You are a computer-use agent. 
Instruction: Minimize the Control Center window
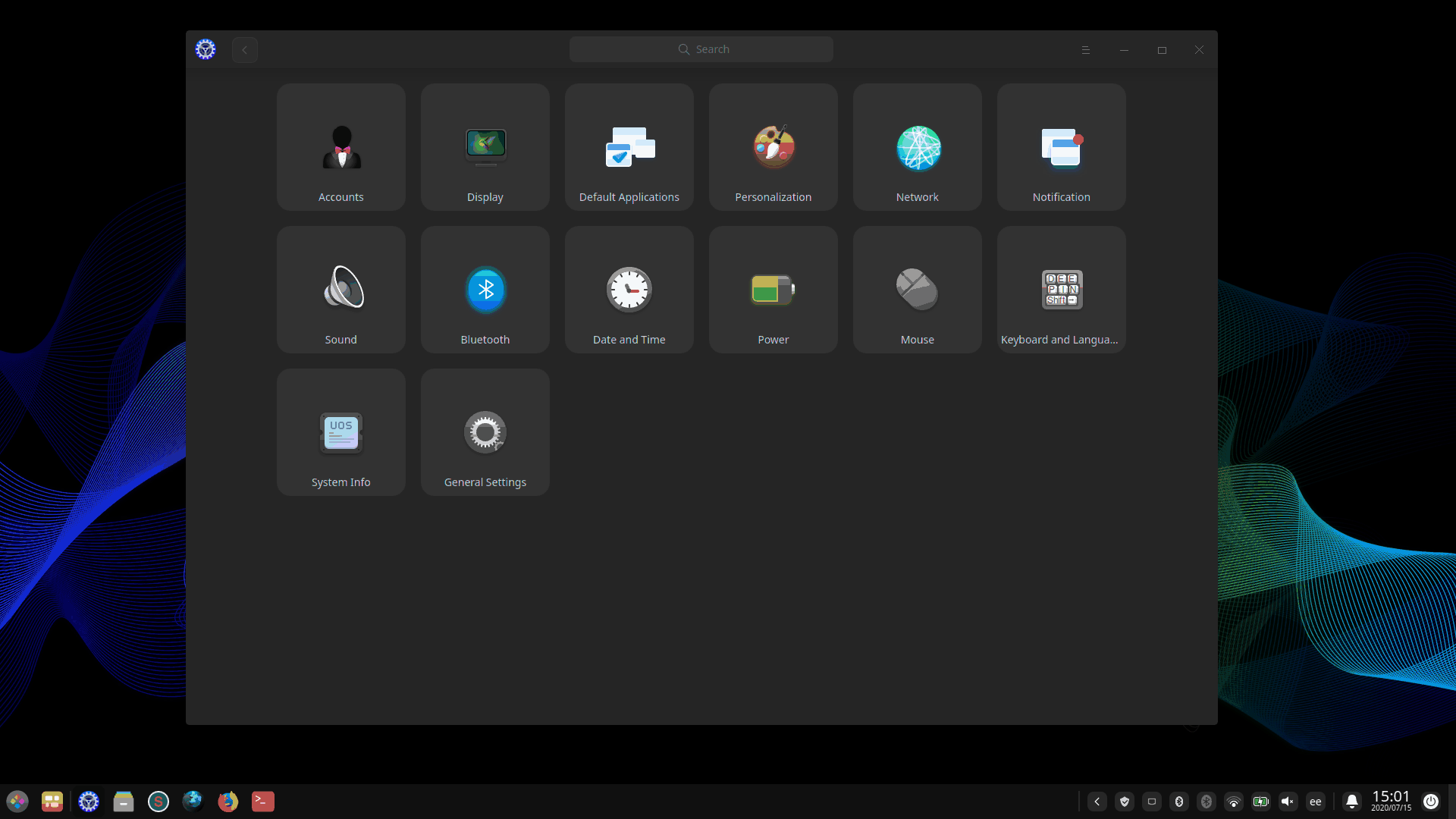(x=1124, y=50)
